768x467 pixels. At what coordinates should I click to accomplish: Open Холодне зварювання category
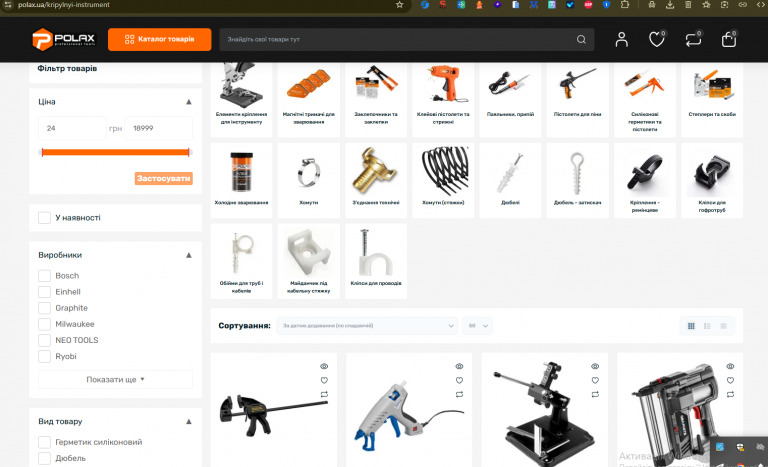[241, 180]
